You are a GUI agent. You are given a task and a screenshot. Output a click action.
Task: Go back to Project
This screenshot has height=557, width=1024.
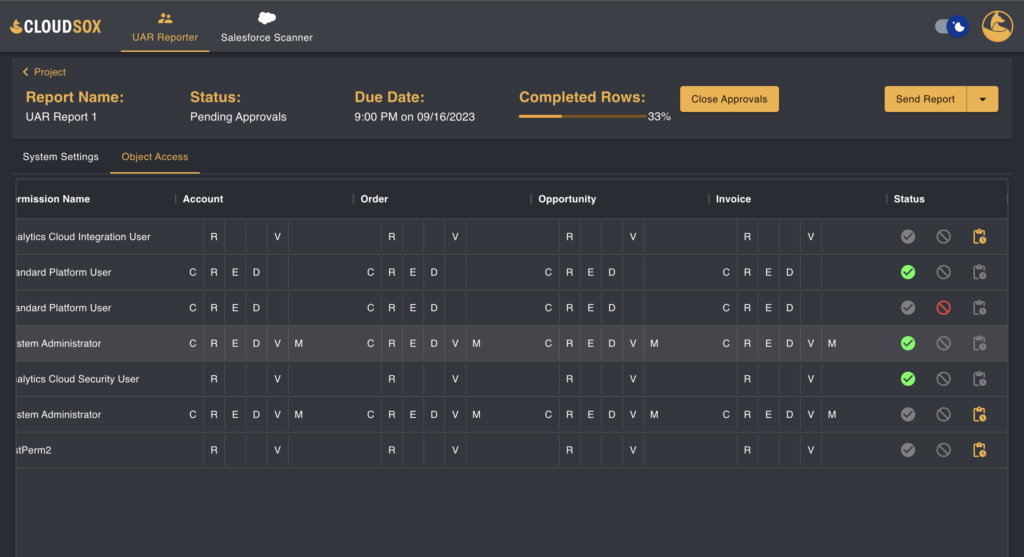(44, 72)
